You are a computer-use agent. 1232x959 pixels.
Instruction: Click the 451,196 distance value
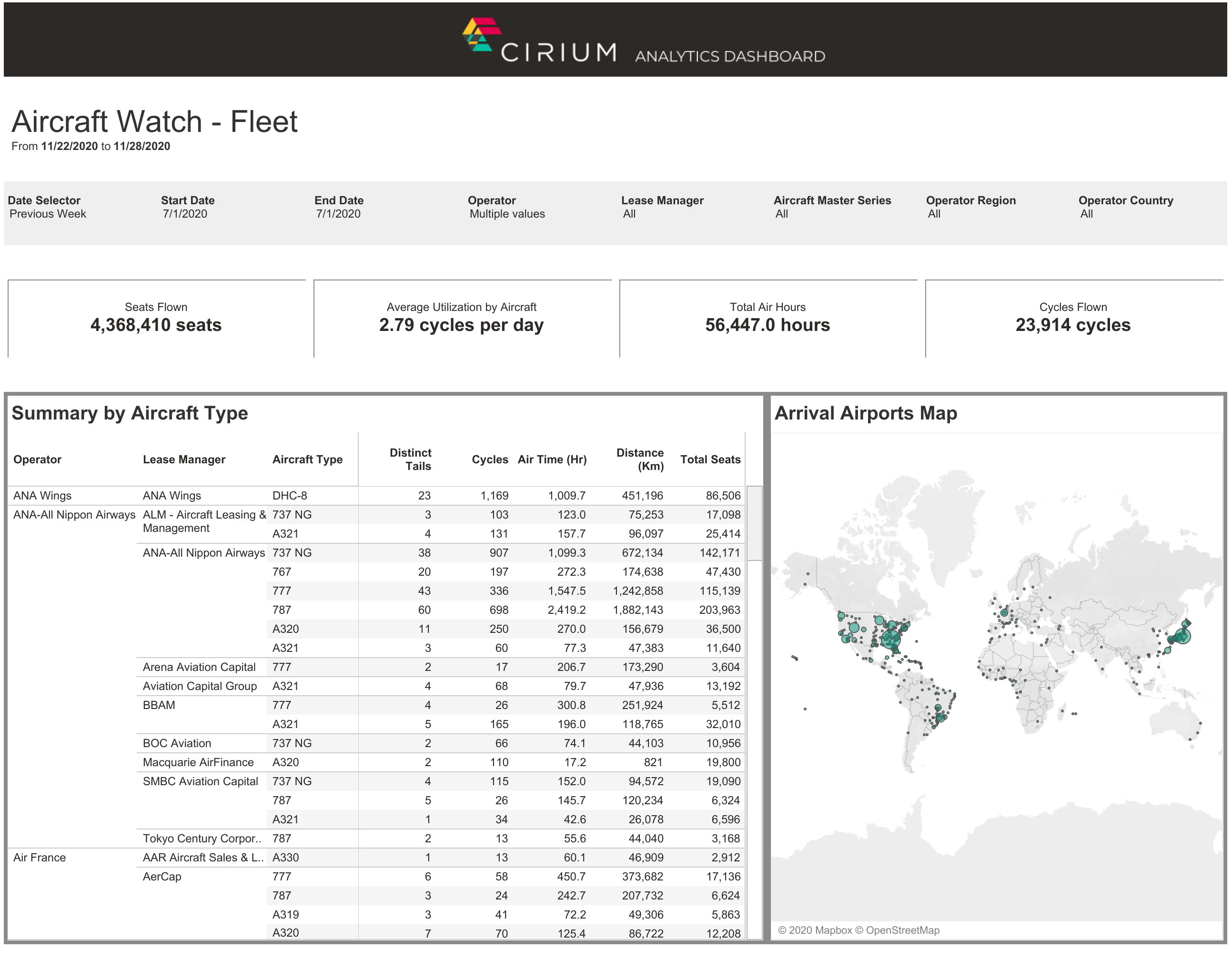643,496
